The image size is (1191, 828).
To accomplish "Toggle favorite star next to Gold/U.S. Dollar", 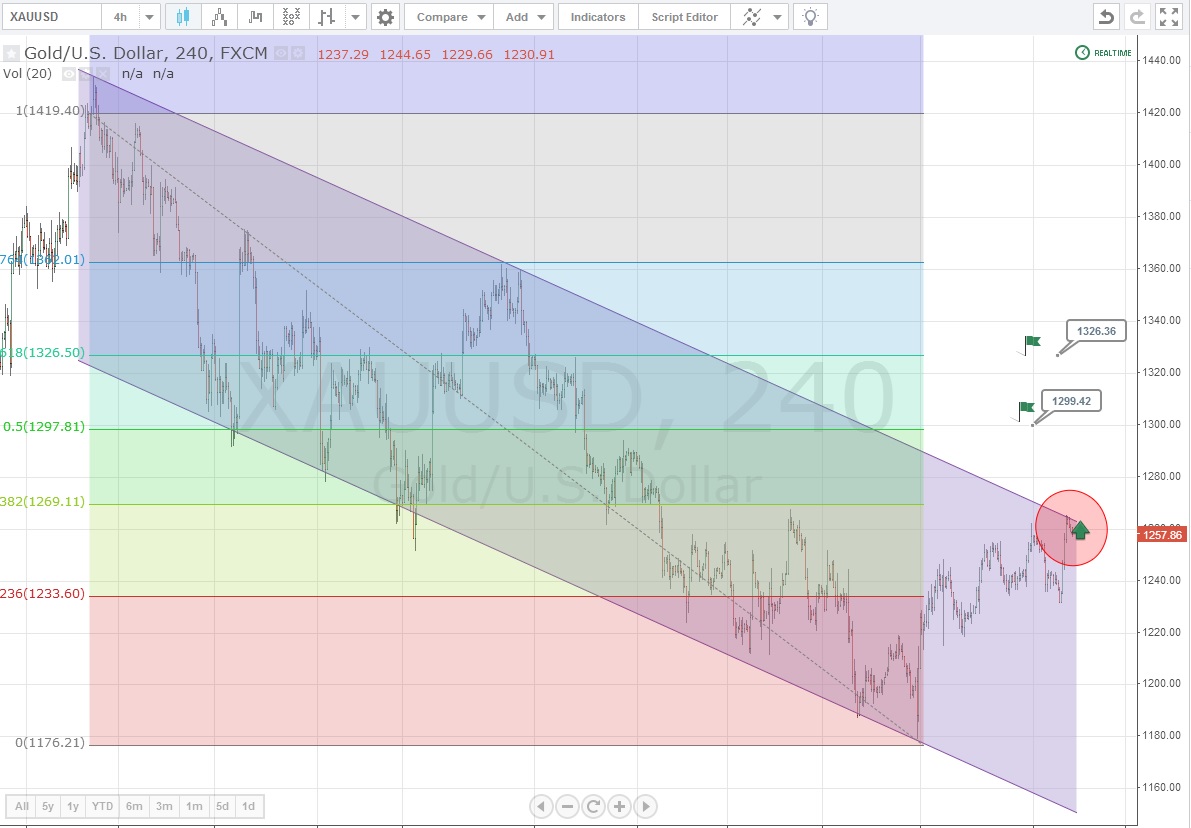I will [x=11, y=53].
